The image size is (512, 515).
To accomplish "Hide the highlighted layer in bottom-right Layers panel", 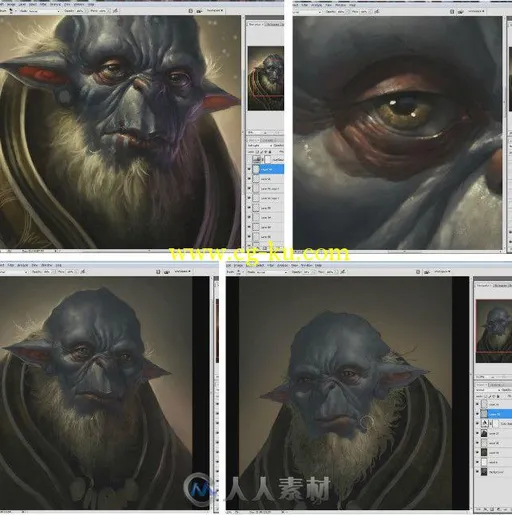I will click(x=477, y=414).
